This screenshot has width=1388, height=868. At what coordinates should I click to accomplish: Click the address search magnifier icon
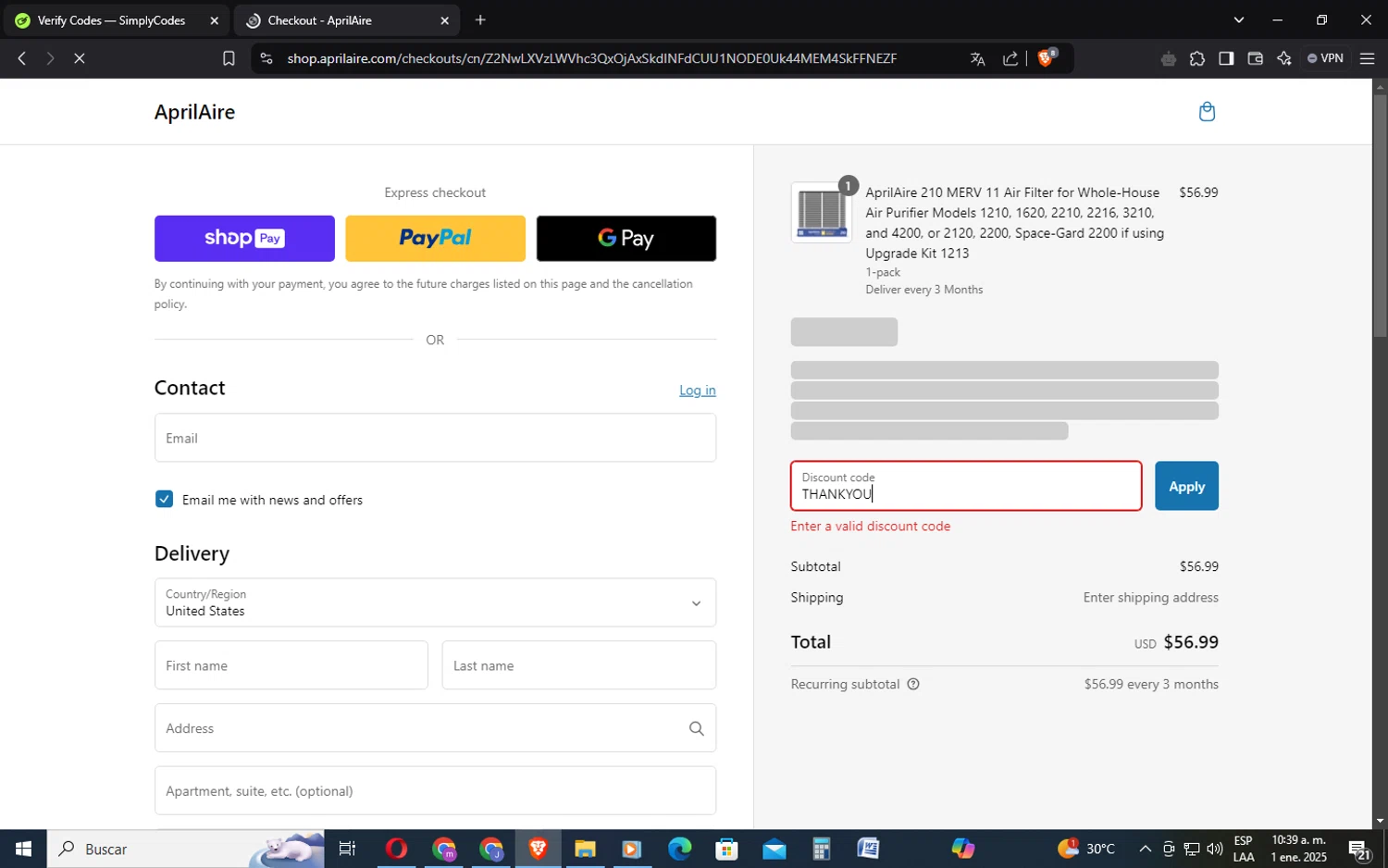(697, 728)
